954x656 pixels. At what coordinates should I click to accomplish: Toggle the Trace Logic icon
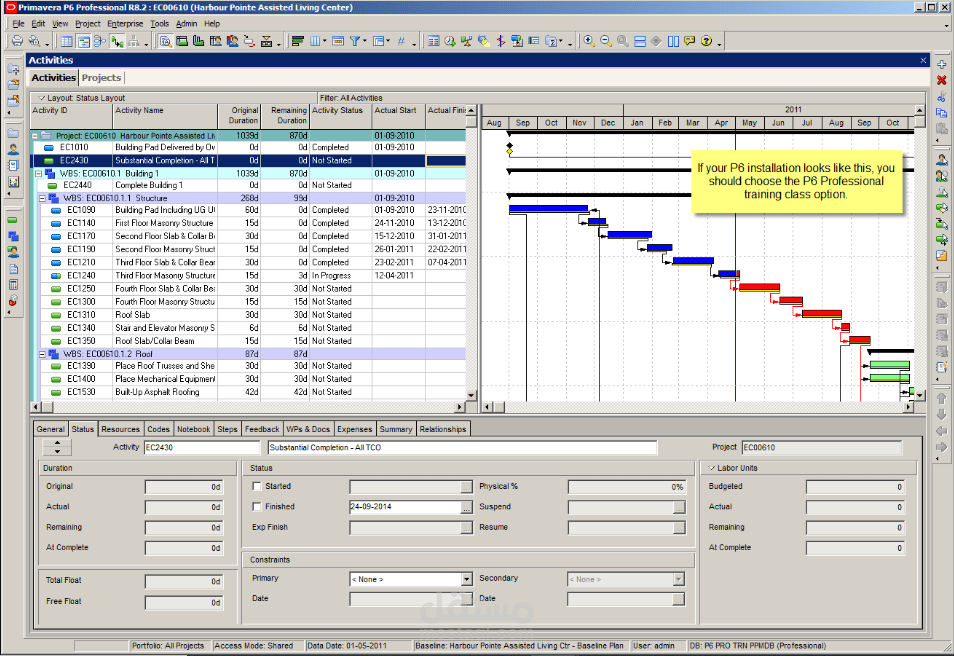click(117, 41)
